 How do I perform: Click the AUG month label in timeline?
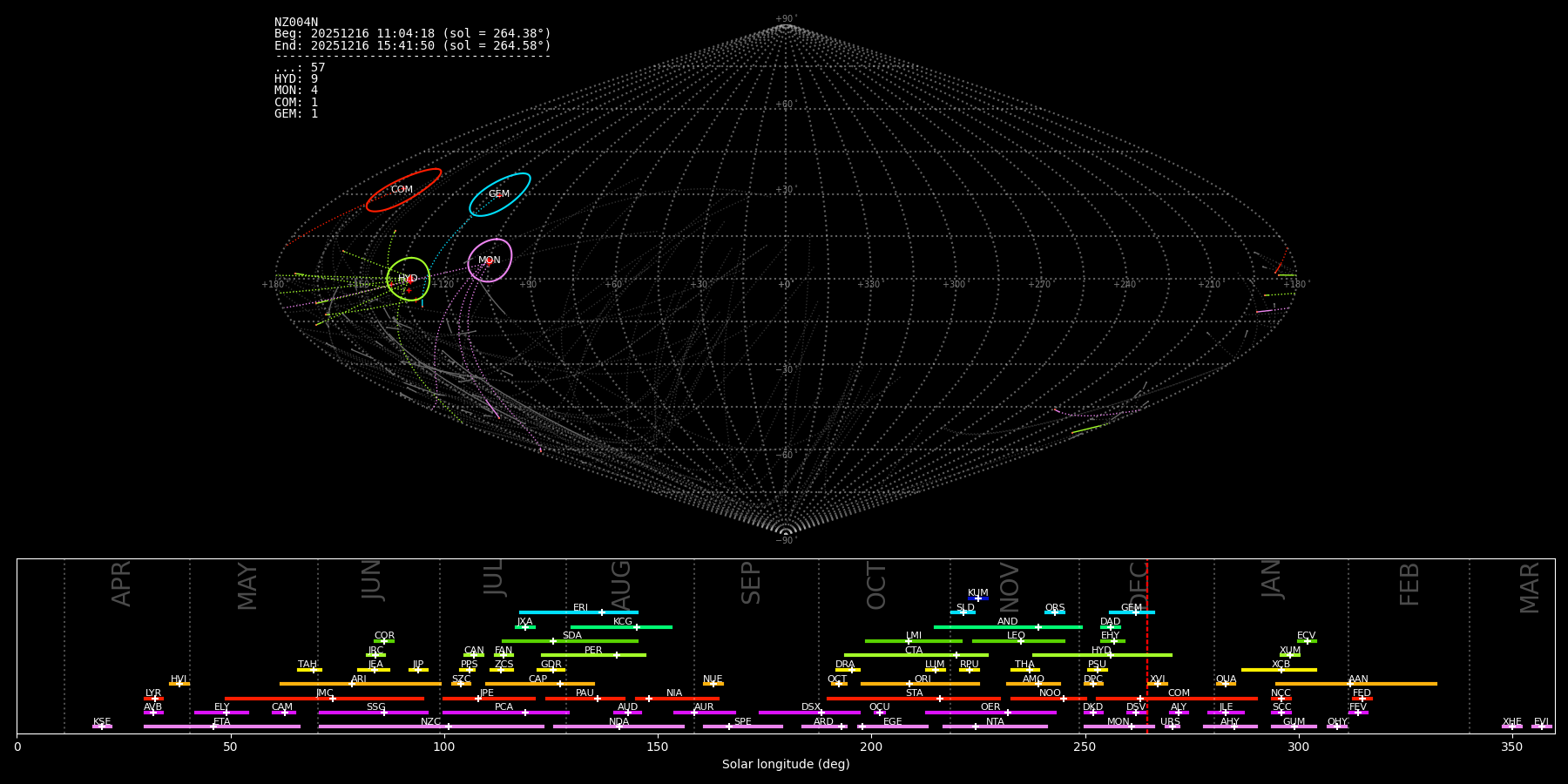(621, 585)
